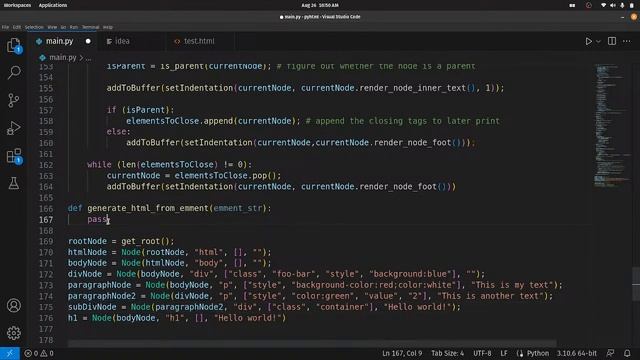Run the Python file with play button
Screen dimensions: 640x360
point(589,41)
